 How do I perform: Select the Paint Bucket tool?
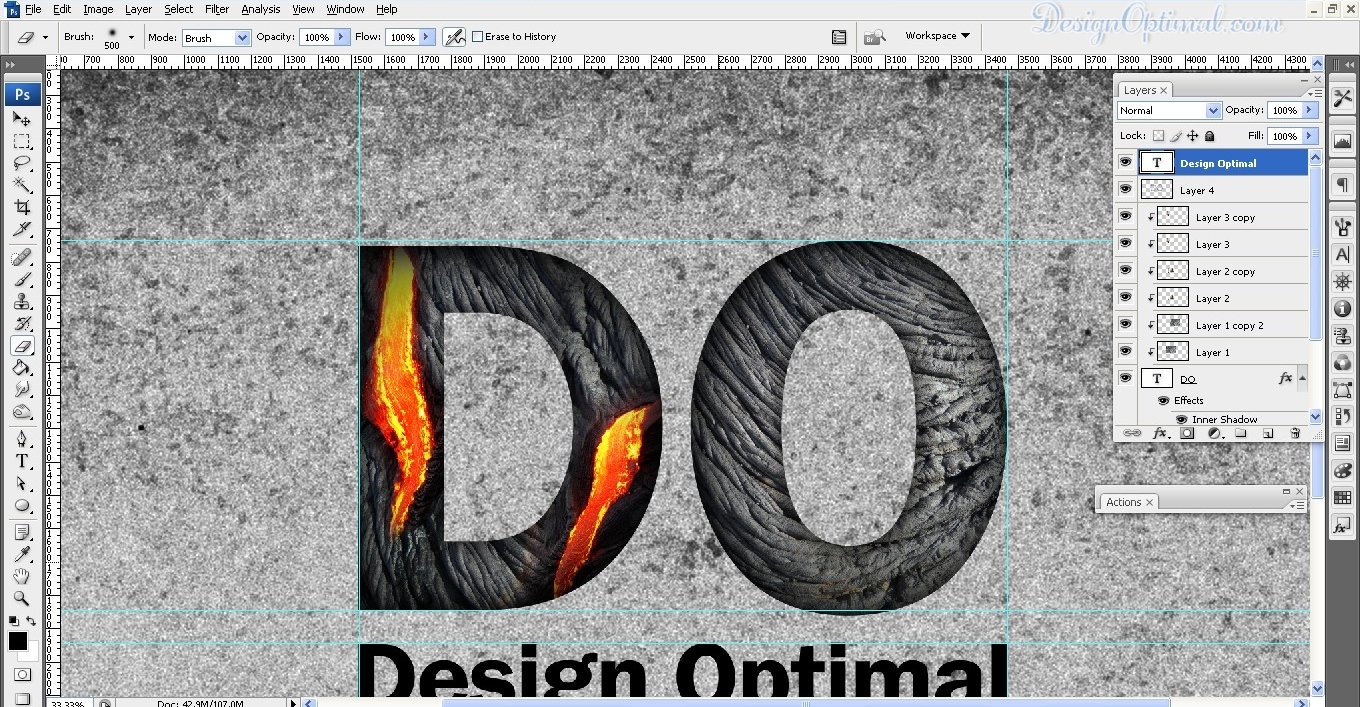click(22, 368)
